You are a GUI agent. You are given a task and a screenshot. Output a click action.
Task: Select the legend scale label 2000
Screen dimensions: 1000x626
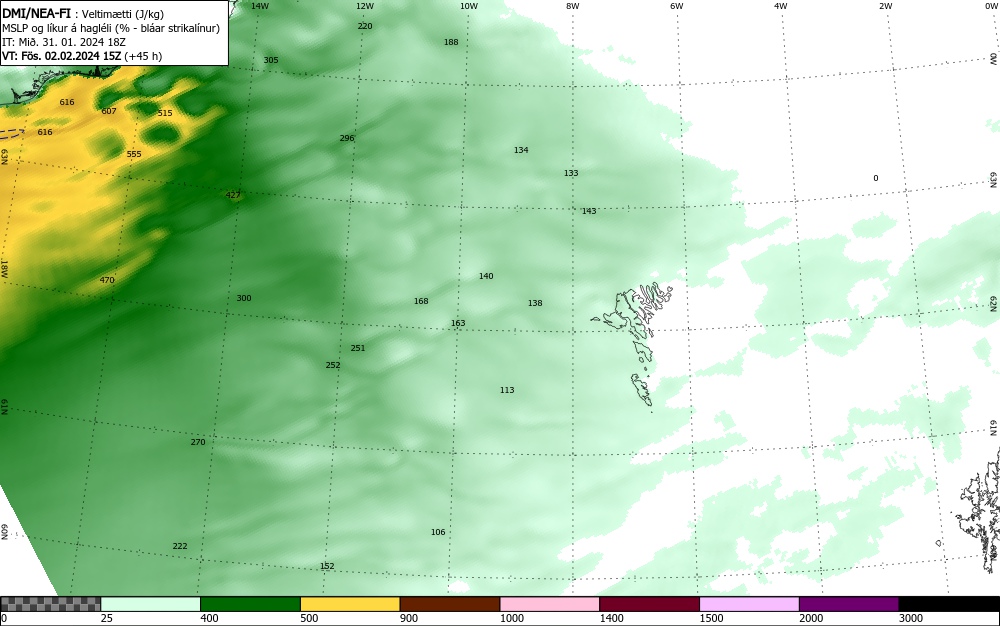pyautogui.click(x=811, y=618)
